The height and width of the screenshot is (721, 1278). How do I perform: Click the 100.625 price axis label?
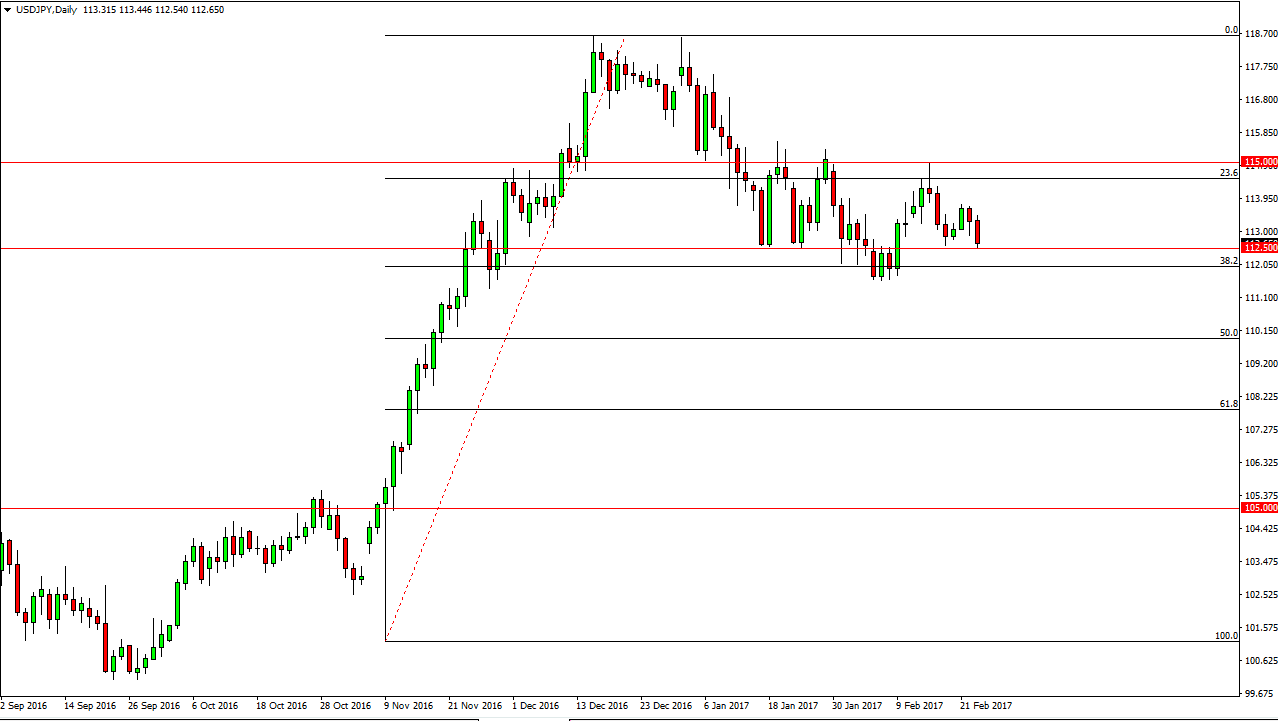pos(1260,661)
